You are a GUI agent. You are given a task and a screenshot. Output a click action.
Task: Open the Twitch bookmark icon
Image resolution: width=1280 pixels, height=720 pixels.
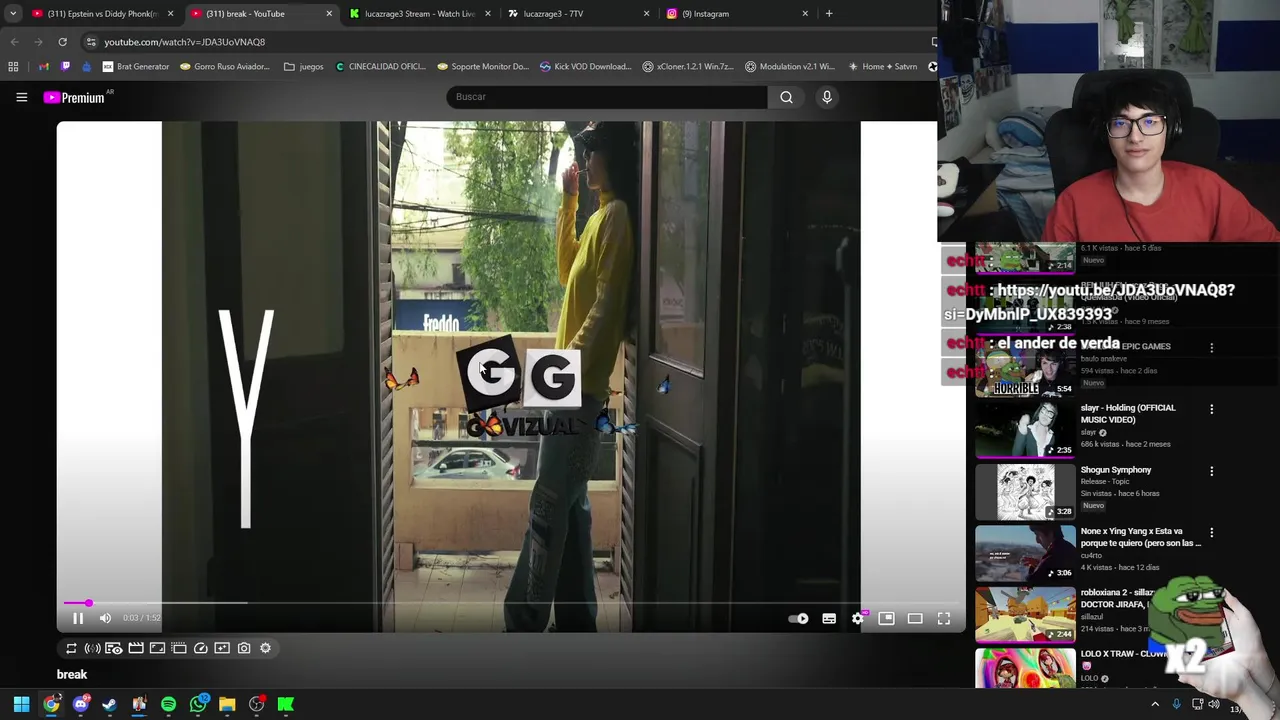click(66, 67)
